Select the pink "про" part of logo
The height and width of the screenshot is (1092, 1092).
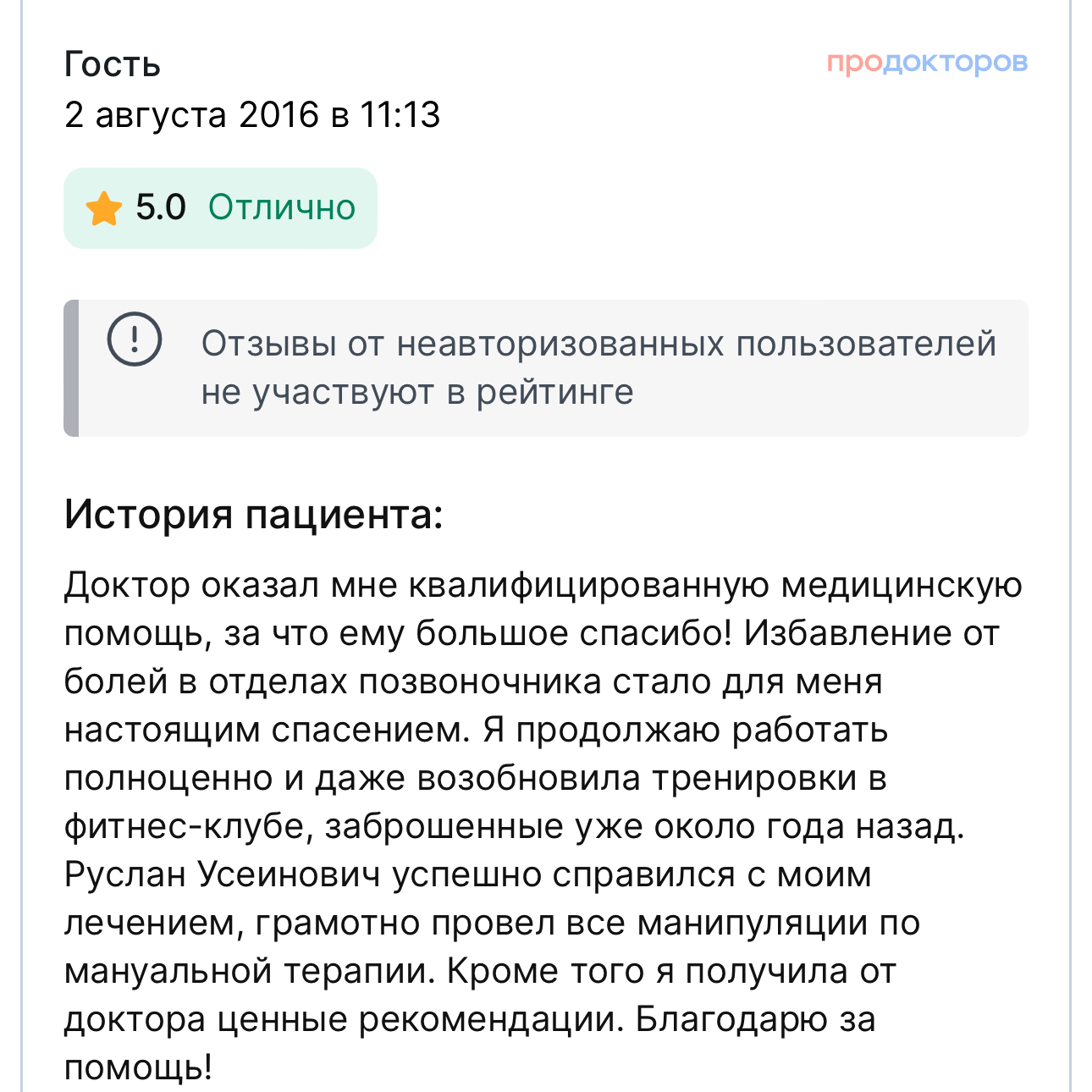click(855, 63)
